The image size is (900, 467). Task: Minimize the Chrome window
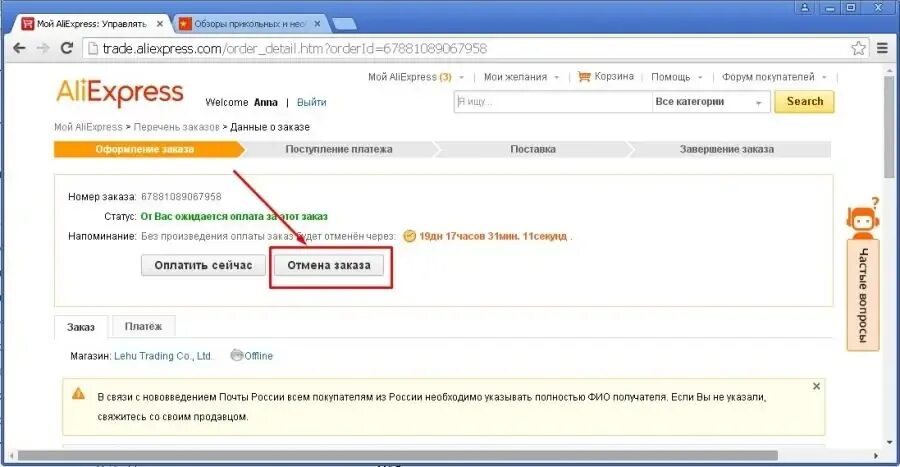coord(830,7)
